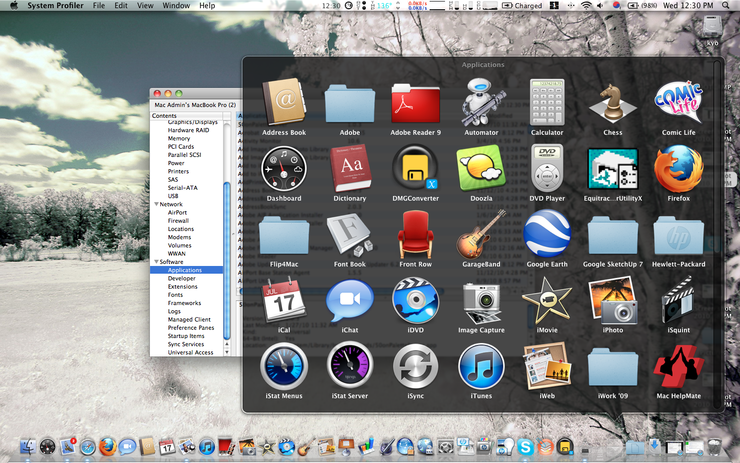This screenshot has width=740, height=463.
Task: Click the Spotlight search icon in menu bar
Action: (x=727, y=6)
